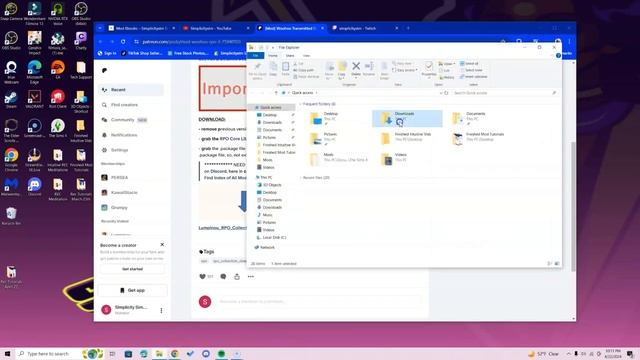
Task: Close the Become a creator card
Action: point(162,245)
